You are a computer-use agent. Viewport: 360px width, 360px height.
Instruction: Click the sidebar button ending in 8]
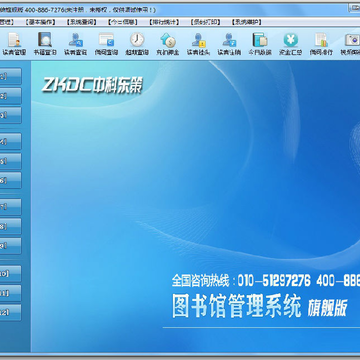pos(10,227)
